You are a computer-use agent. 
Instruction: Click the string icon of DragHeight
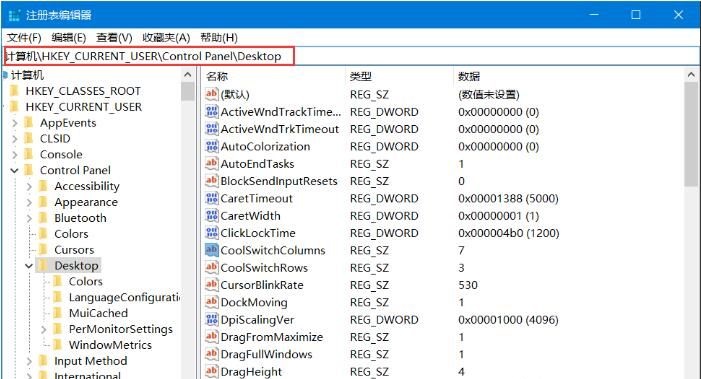coord(211,371)
